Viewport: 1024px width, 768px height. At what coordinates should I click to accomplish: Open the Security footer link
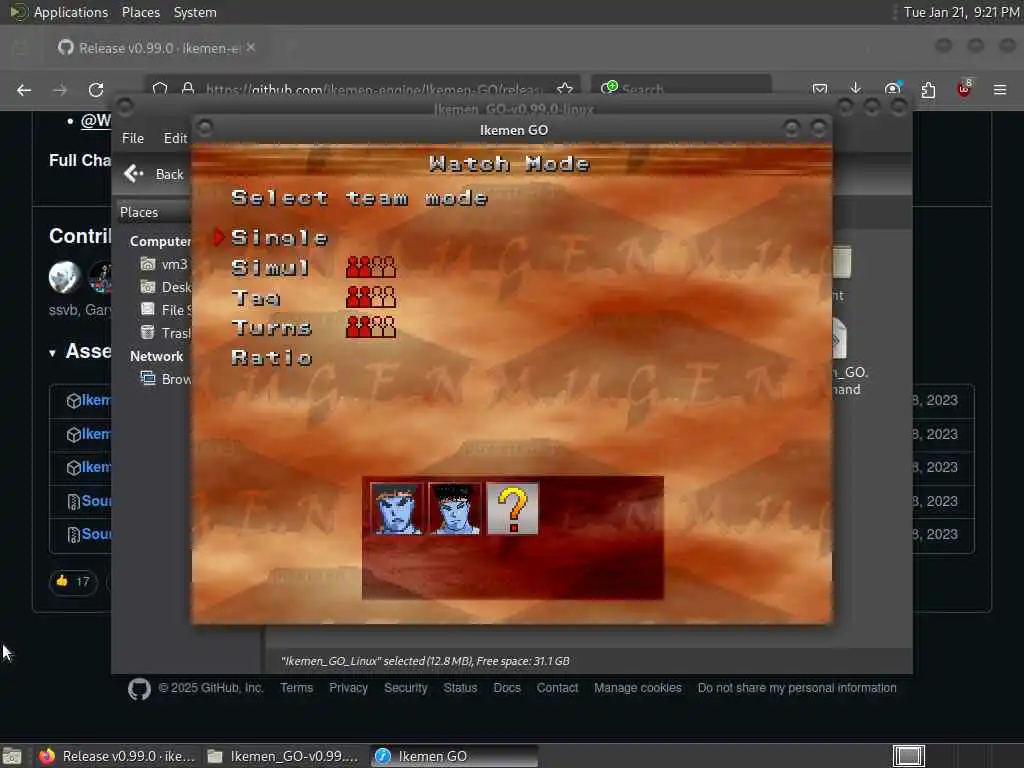[406, 688]
